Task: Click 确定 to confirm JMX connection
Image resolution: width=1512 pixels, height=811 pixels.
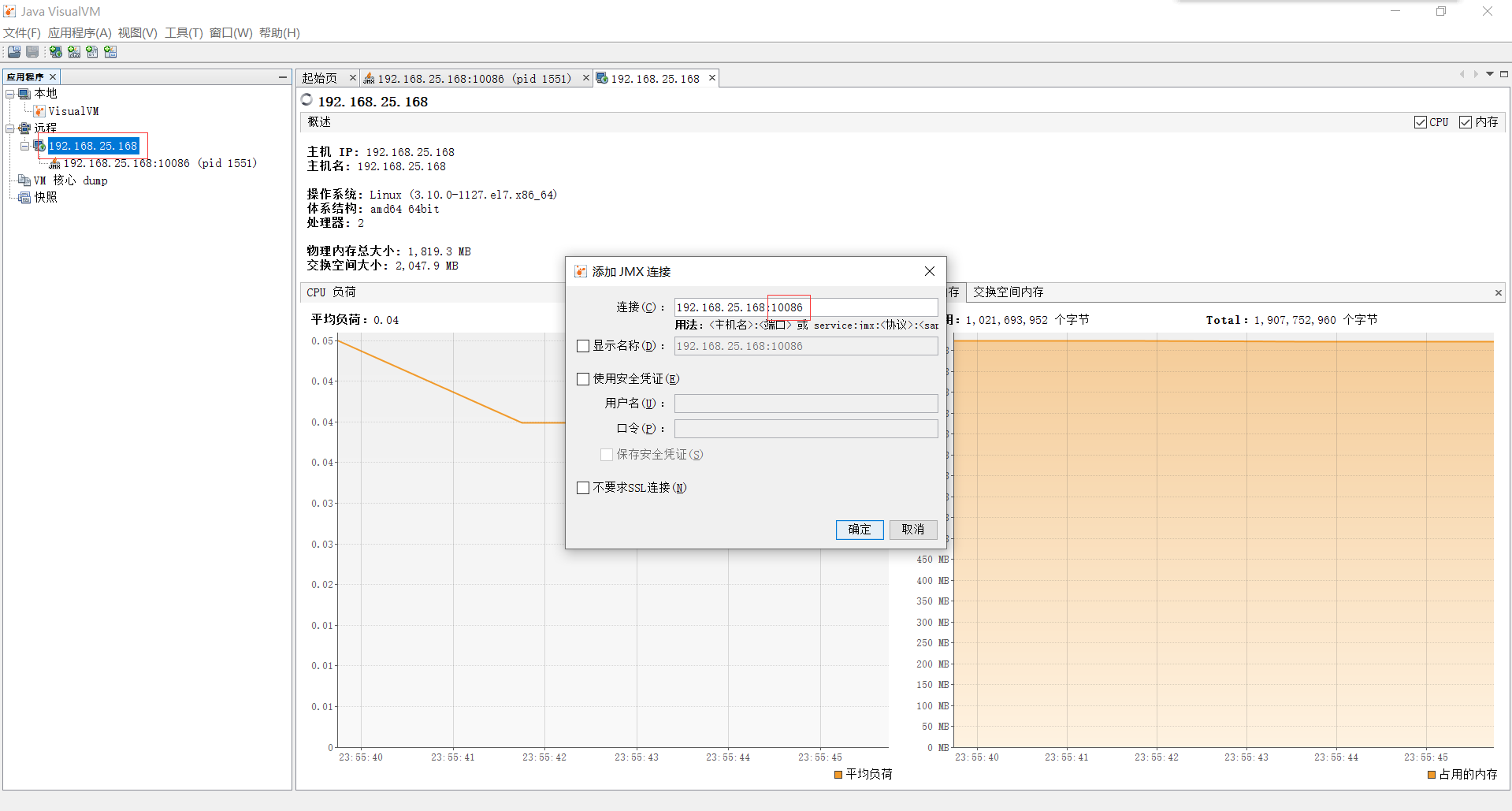Action: [x=860, y=530]
